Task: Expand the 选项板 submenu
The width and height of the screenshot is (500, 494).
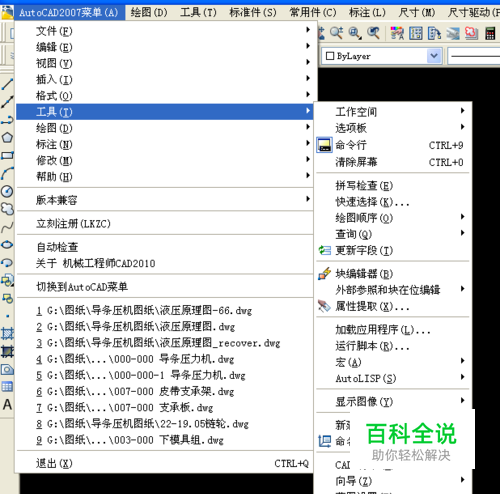Action: [x=393, y=128]
